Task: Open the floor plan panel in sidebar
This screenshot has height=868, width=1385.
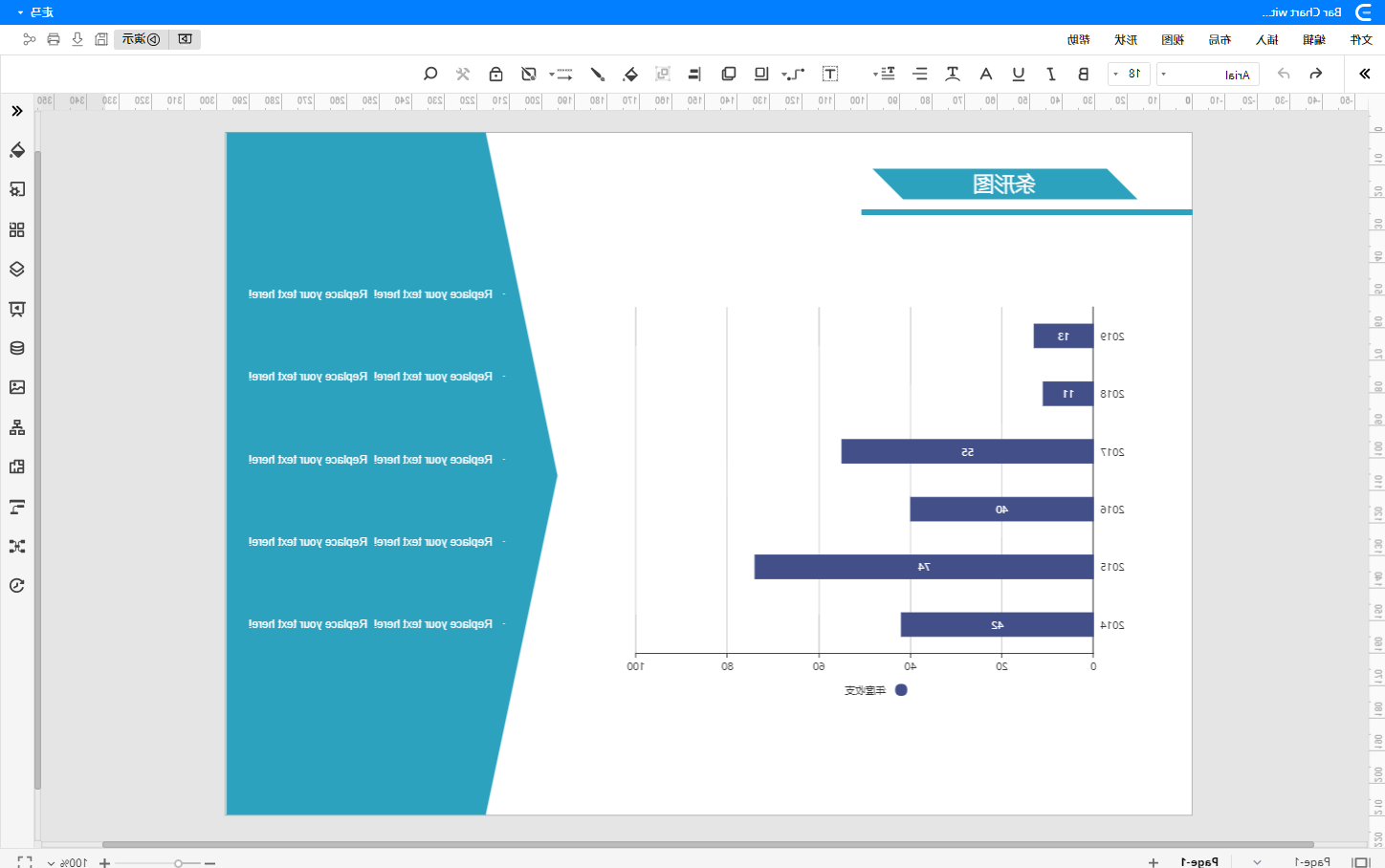Action: [x=17, y=467]
